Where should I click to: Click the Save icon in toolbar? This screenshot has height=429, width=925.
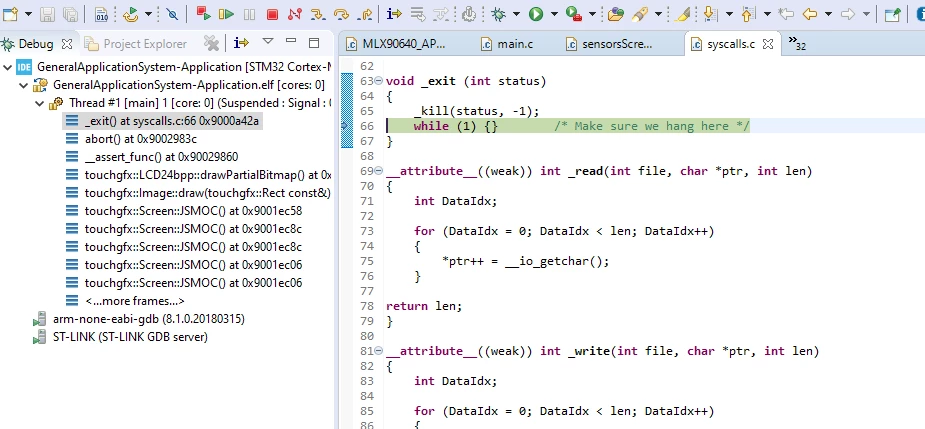coord(48,14)
